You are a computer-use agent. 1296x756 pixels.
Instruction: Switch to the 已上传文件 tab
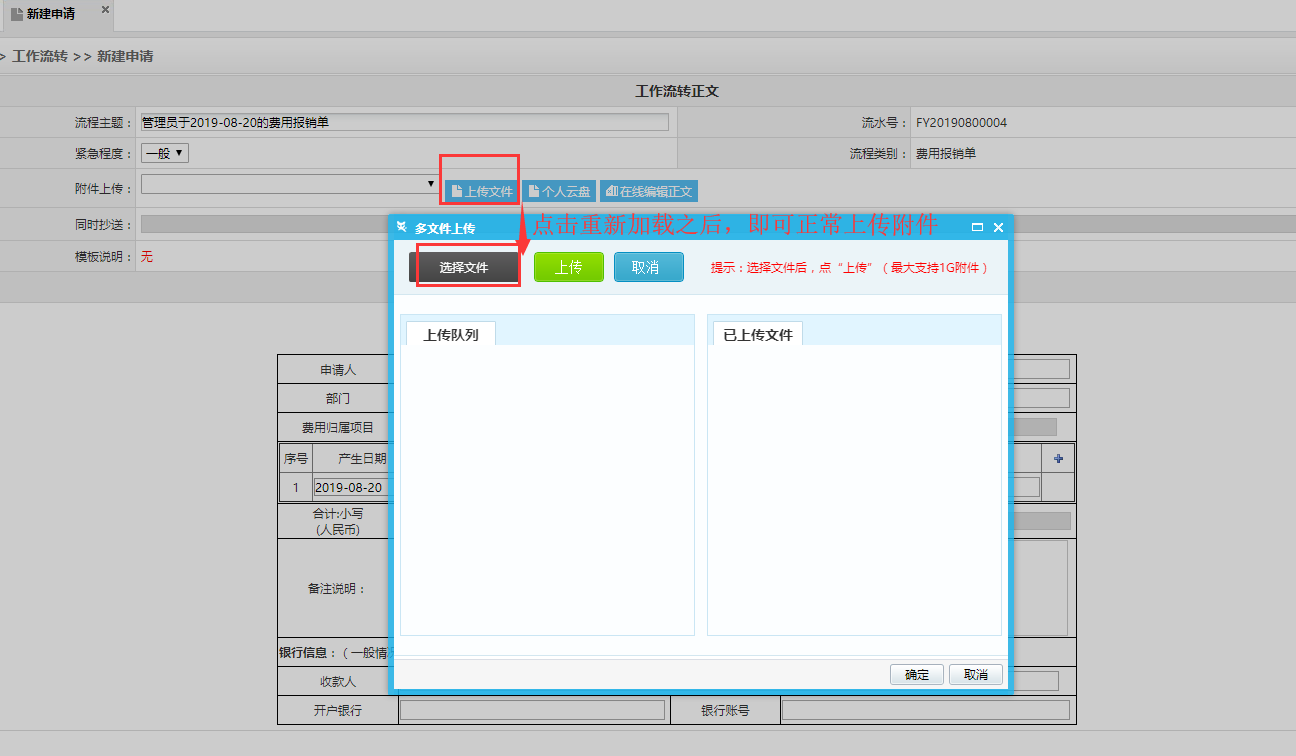[x=757, y=335]
